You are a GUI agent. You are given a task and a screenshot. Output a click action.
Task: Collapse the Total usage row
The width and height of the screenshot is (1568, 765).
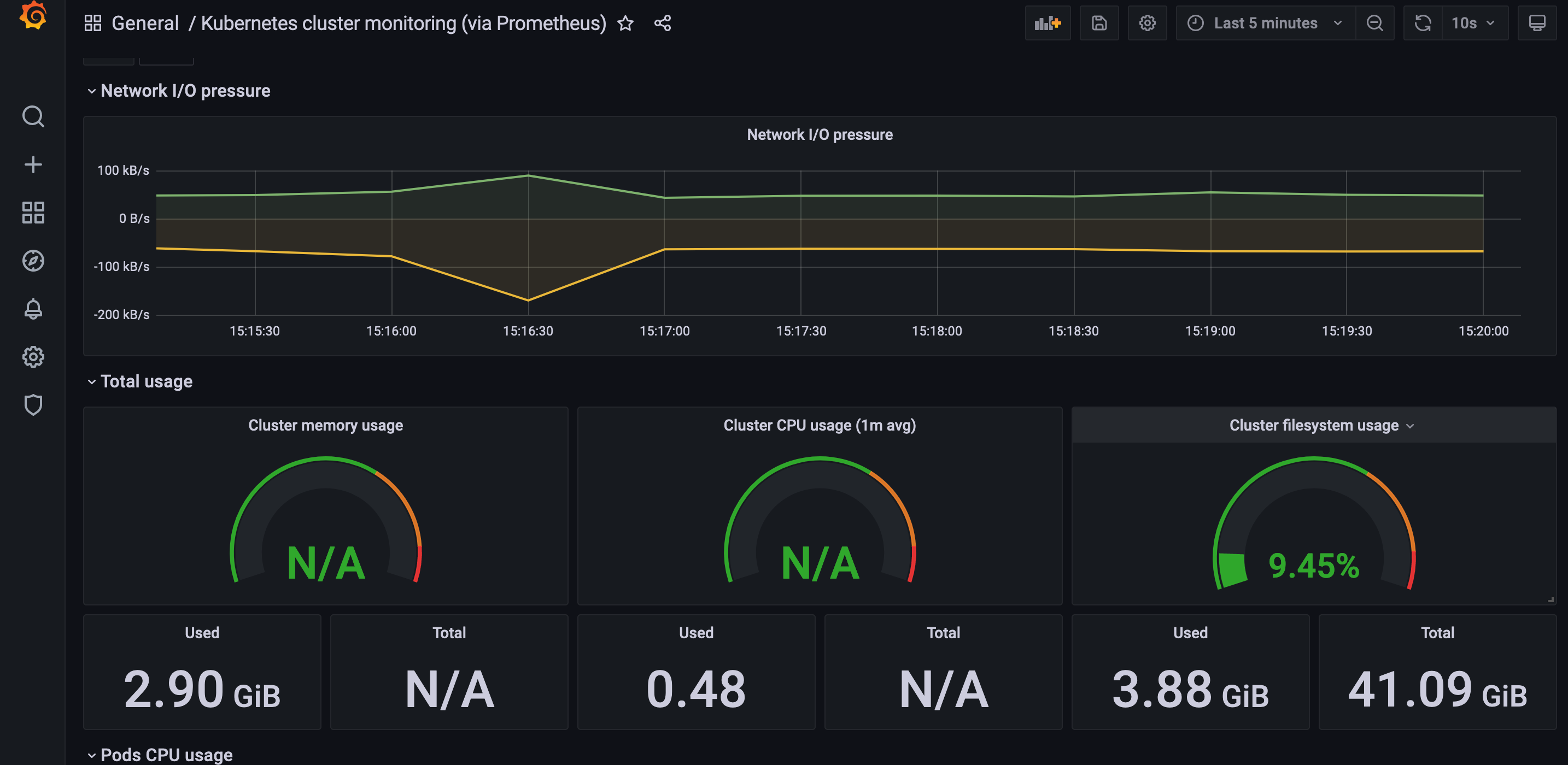(x=92, y=381)
